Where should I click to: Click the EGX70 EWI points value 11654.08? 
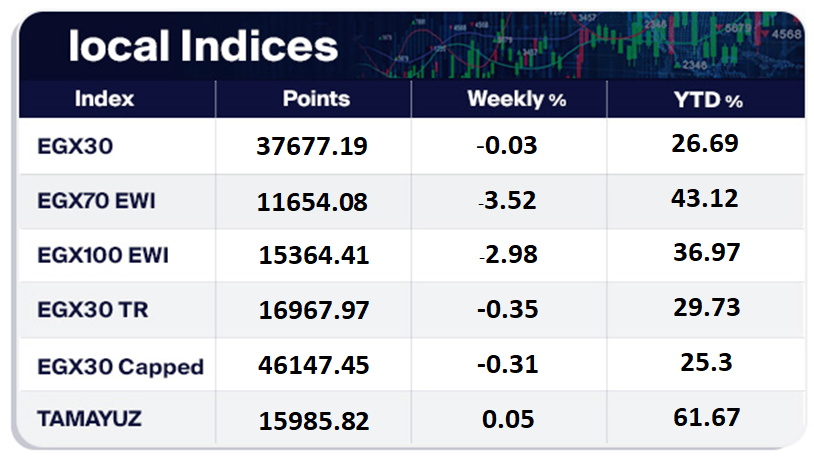pyautogui.click(x=313, y=202)
